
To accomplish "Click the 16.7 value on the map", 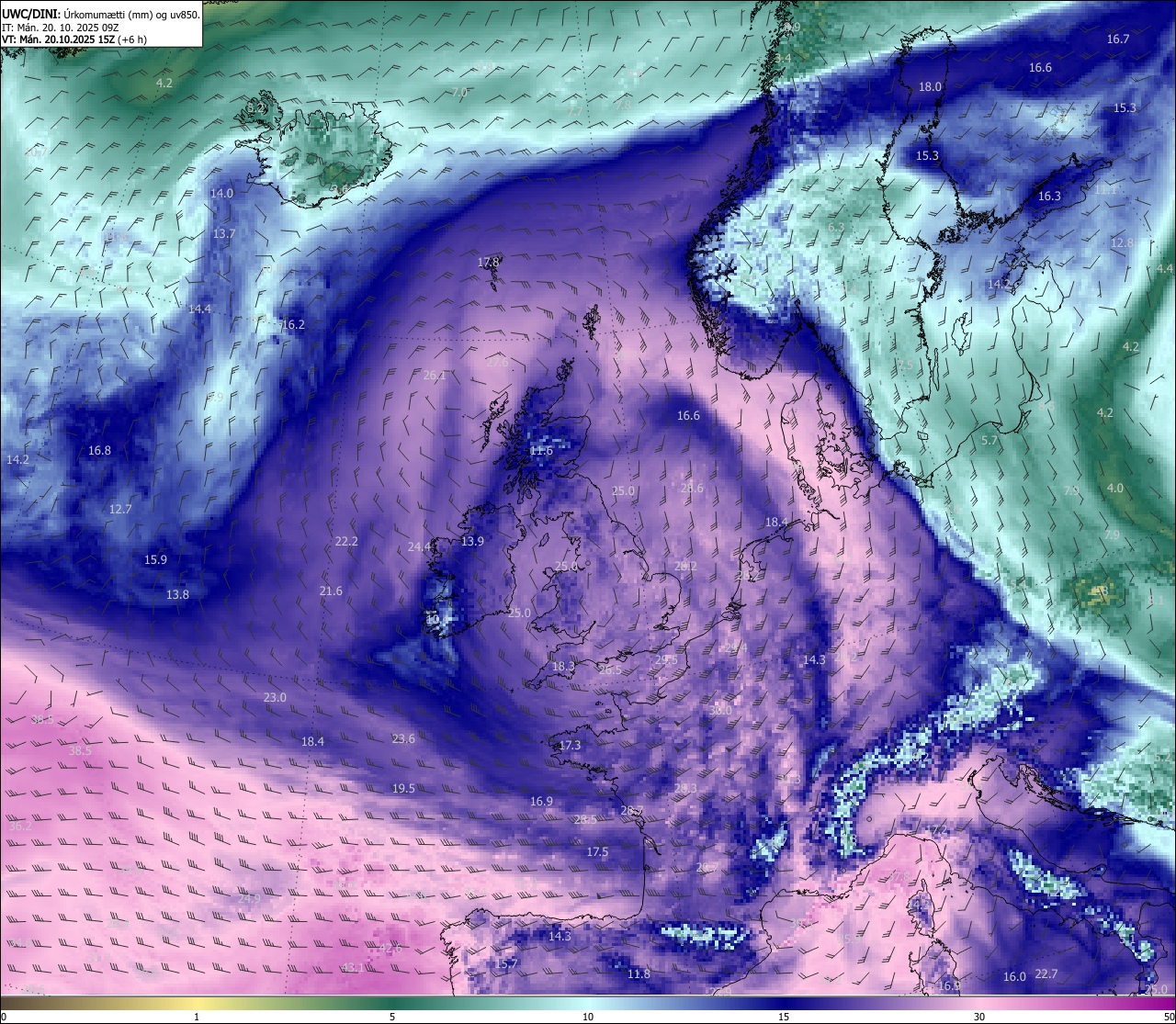I will pos(1118,39).
